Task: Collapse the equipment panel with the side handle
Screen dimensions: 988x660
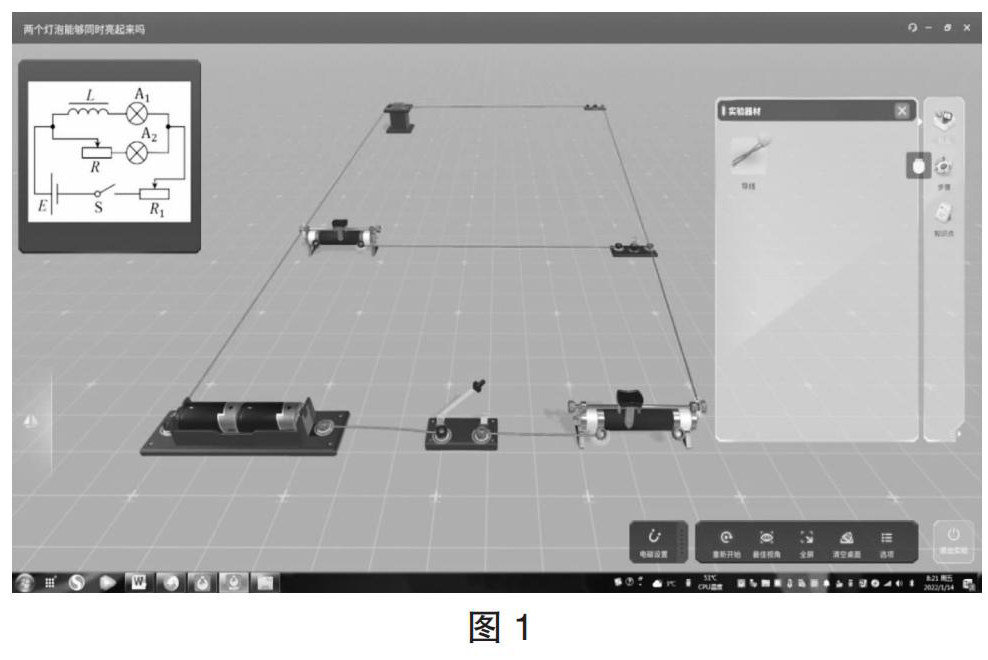Action: (x=917, y=165)
